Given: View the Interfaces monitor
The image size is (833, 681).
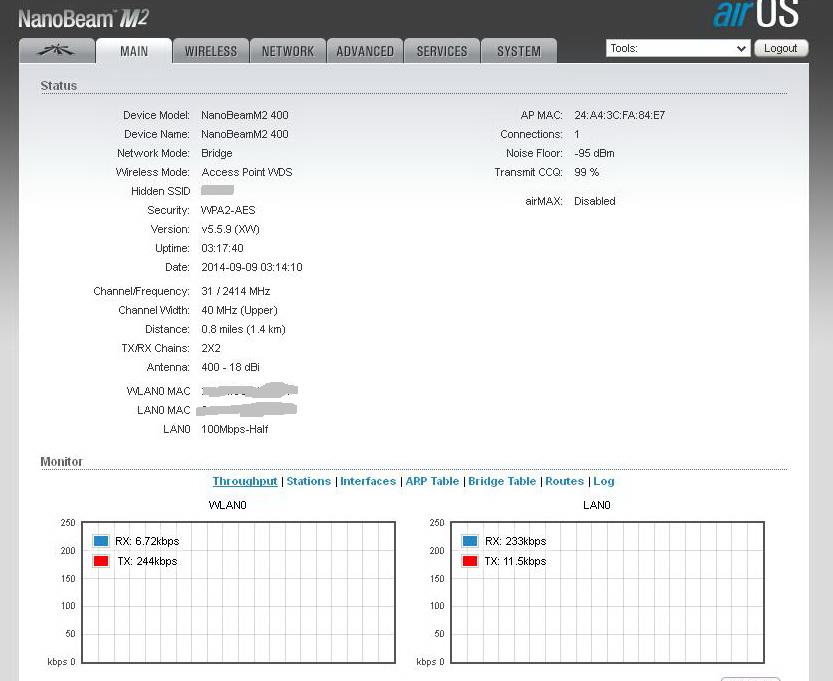Looking at the screenshot, I should (368, 481).
